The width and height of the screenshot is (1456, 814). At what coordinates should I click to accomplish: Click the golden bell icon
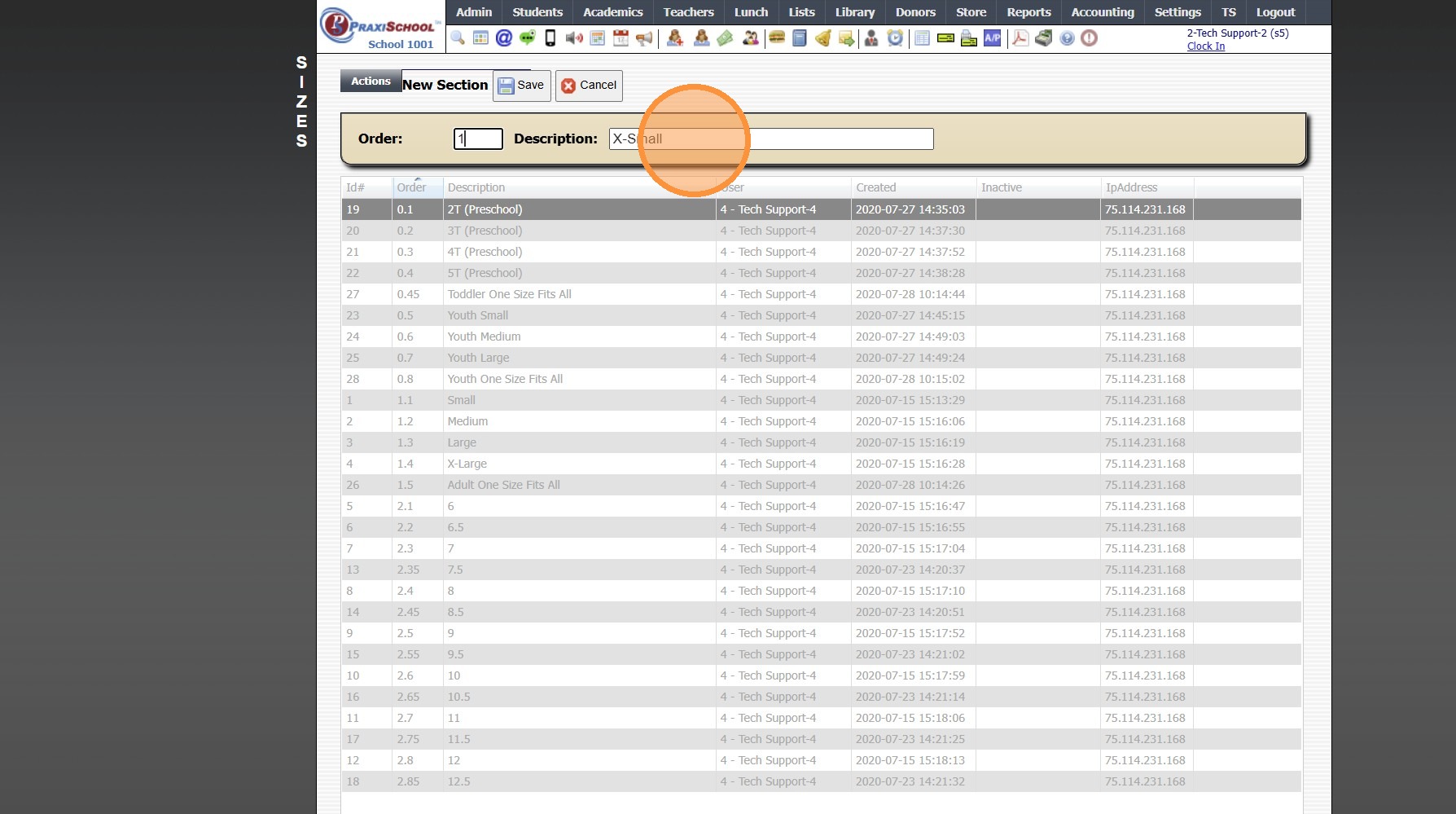(823, 38)
